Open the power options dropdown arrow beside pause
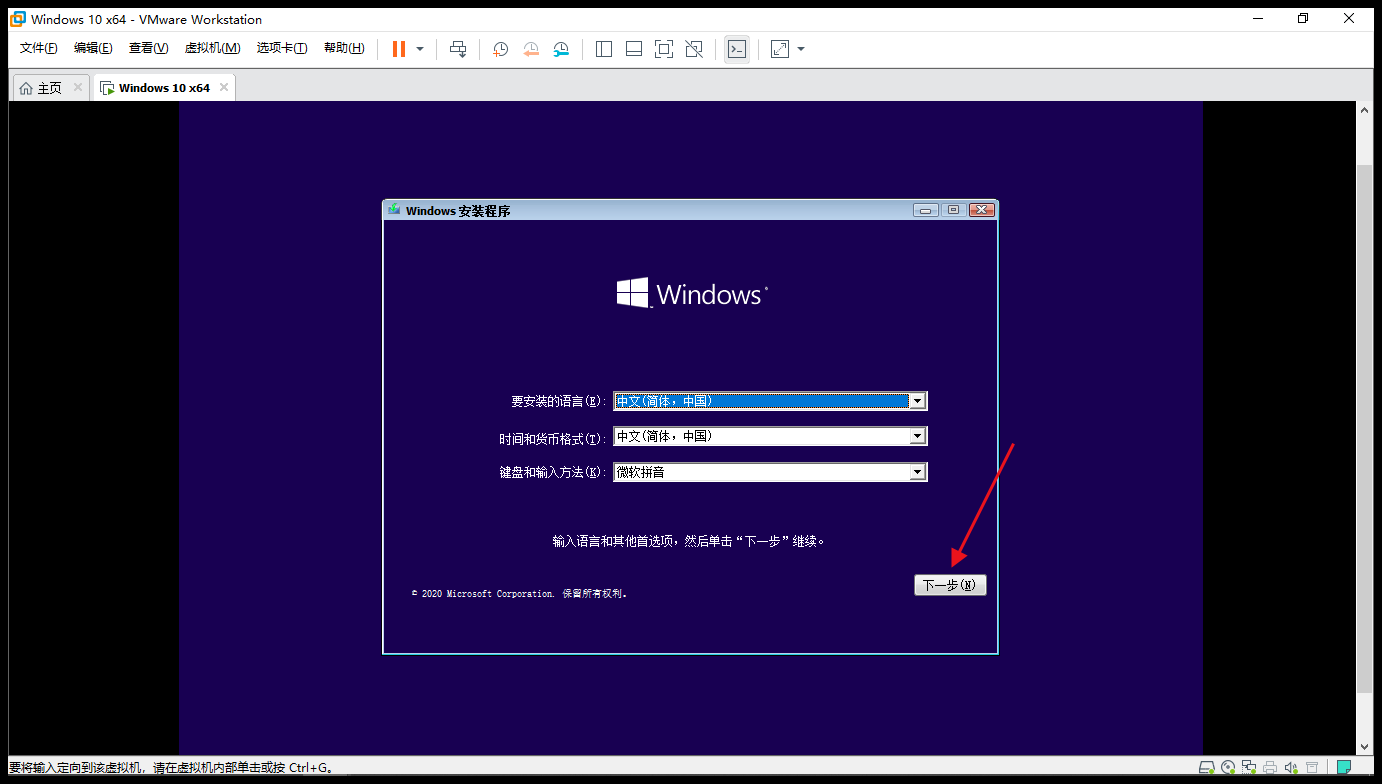 [x=420, y=49]
